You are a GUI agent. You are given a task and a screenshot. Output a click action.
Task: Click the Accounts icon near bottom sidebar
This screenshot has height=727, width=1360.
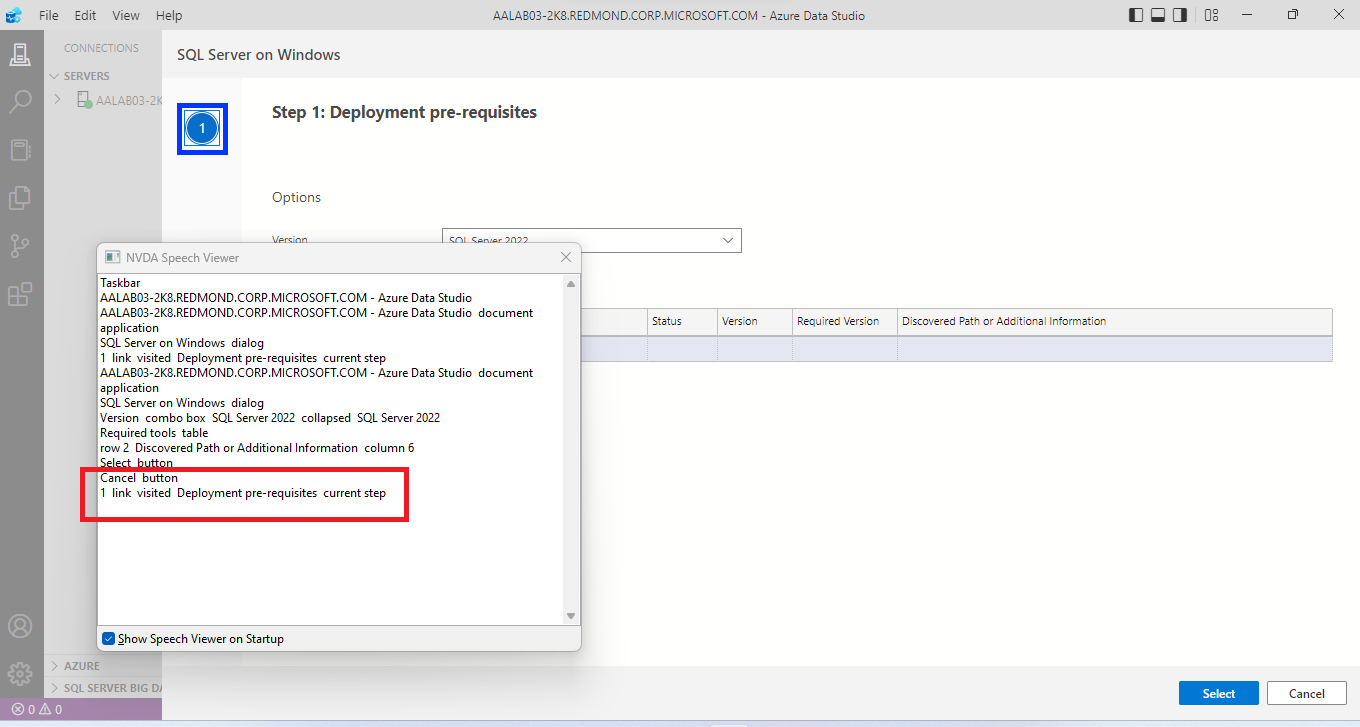(x=21, y=626)
